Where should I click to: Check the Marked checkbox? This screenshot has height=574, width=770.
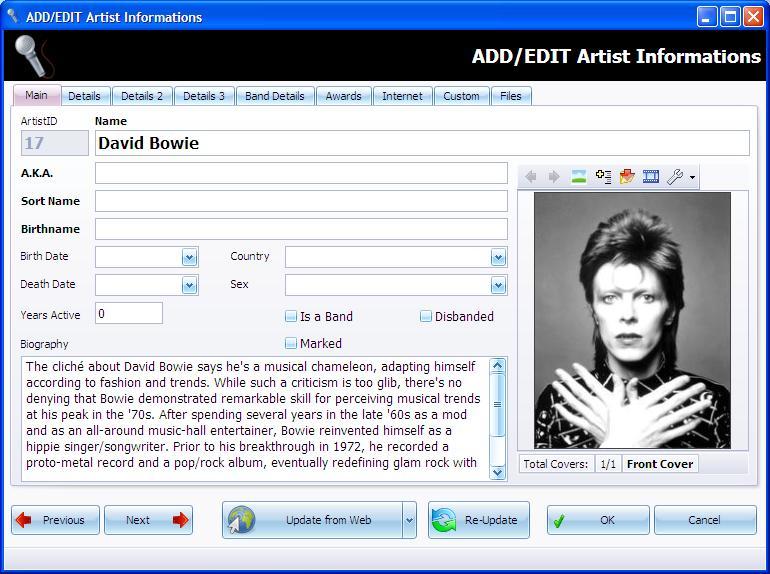point(291,343)
